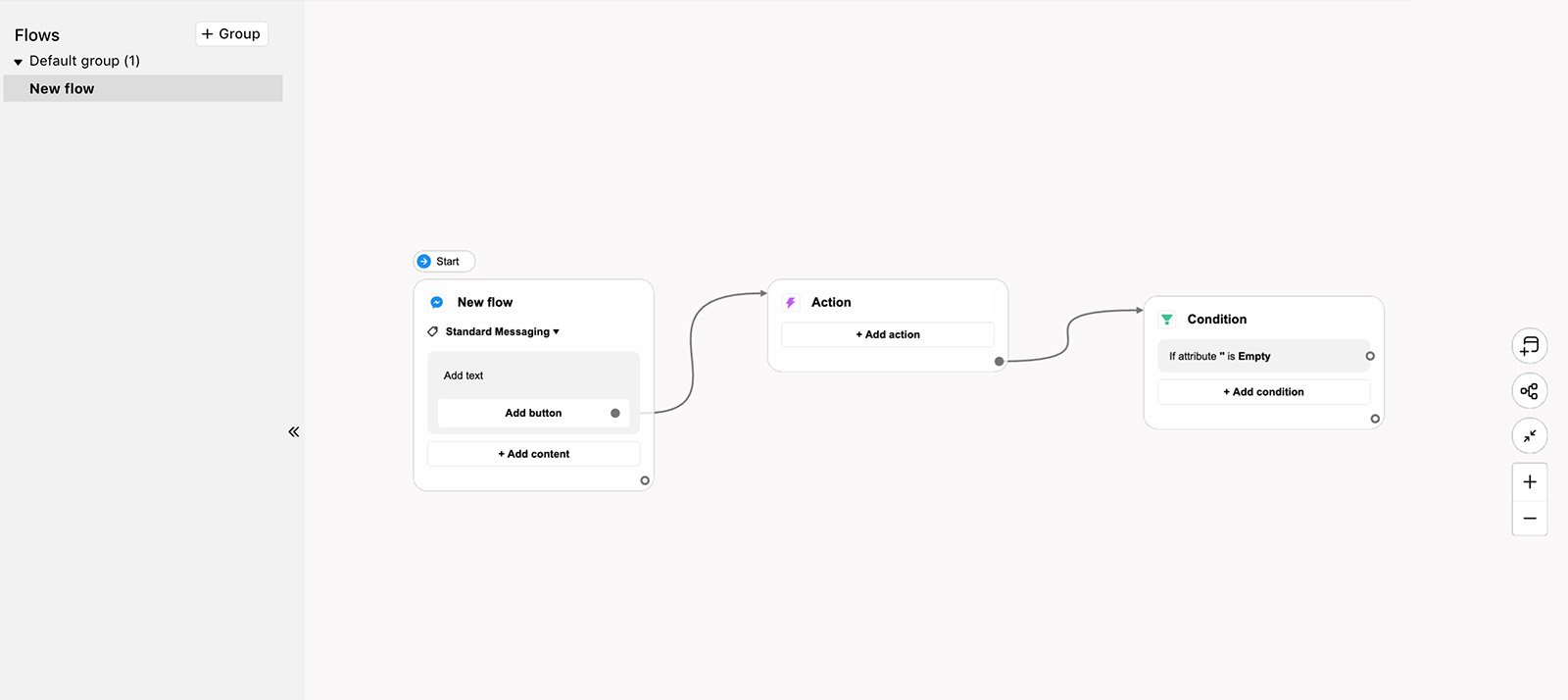Select the 'If attribute is Empty' condition row

[1259, 356]
